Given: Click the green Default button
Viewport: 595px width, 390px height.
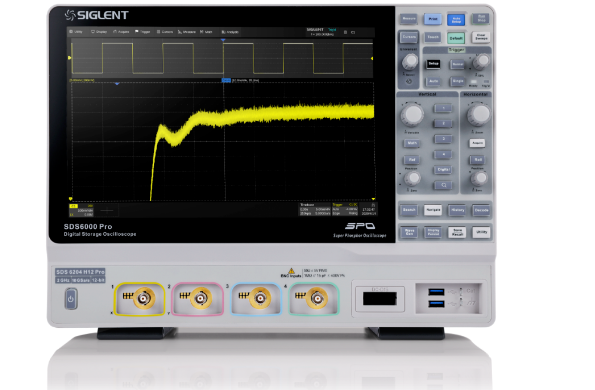Looking at the screenshot, I should 456,38.
